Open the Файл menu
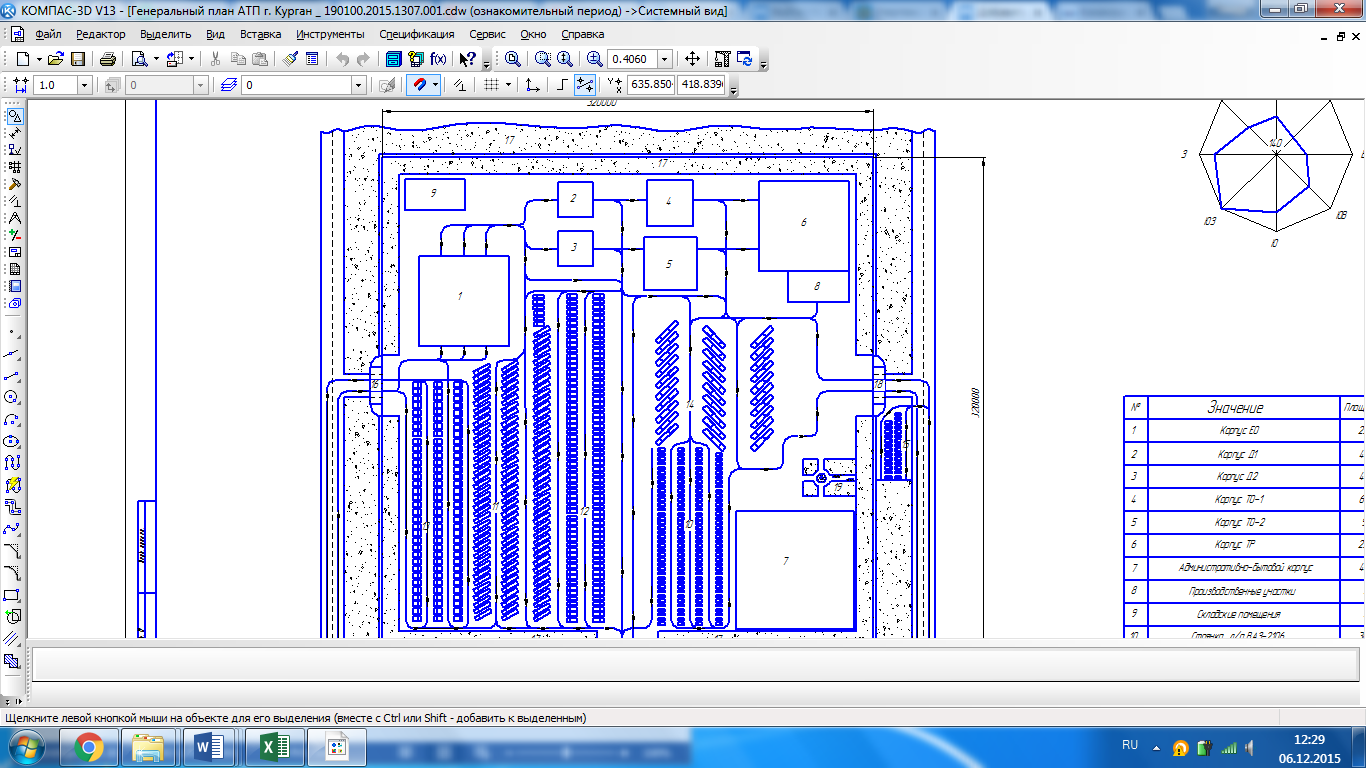The image size is (1366, 768). [x=47, y=33]
